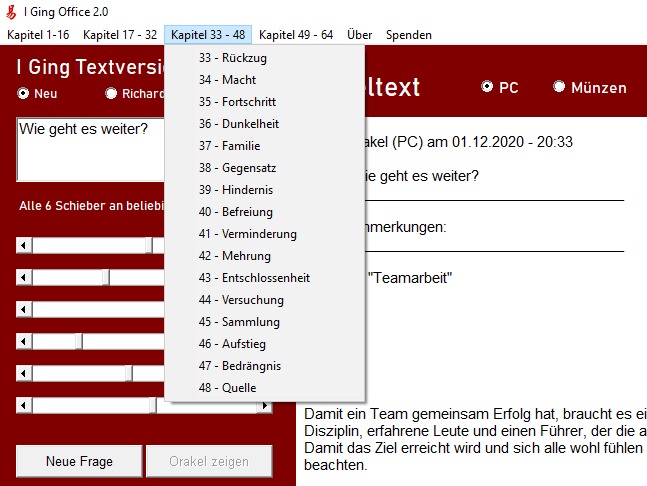Viewport: 647px width, 486px height.
Task: Select chapter 33 - Rückzug
Action: (x=264, y=58)
